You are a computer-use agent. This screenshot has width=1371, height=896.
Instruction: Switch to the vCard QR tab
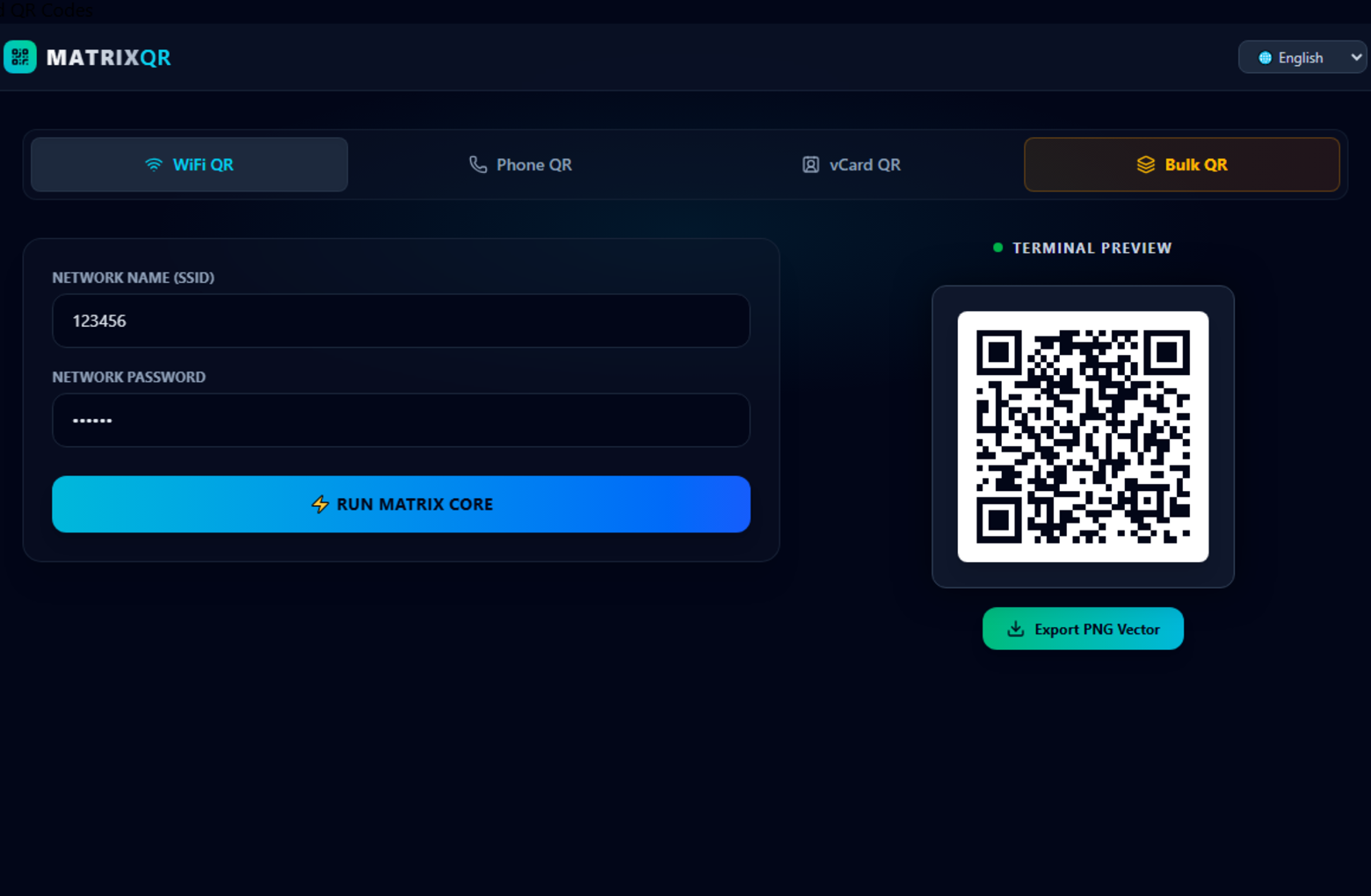[852, 164]
